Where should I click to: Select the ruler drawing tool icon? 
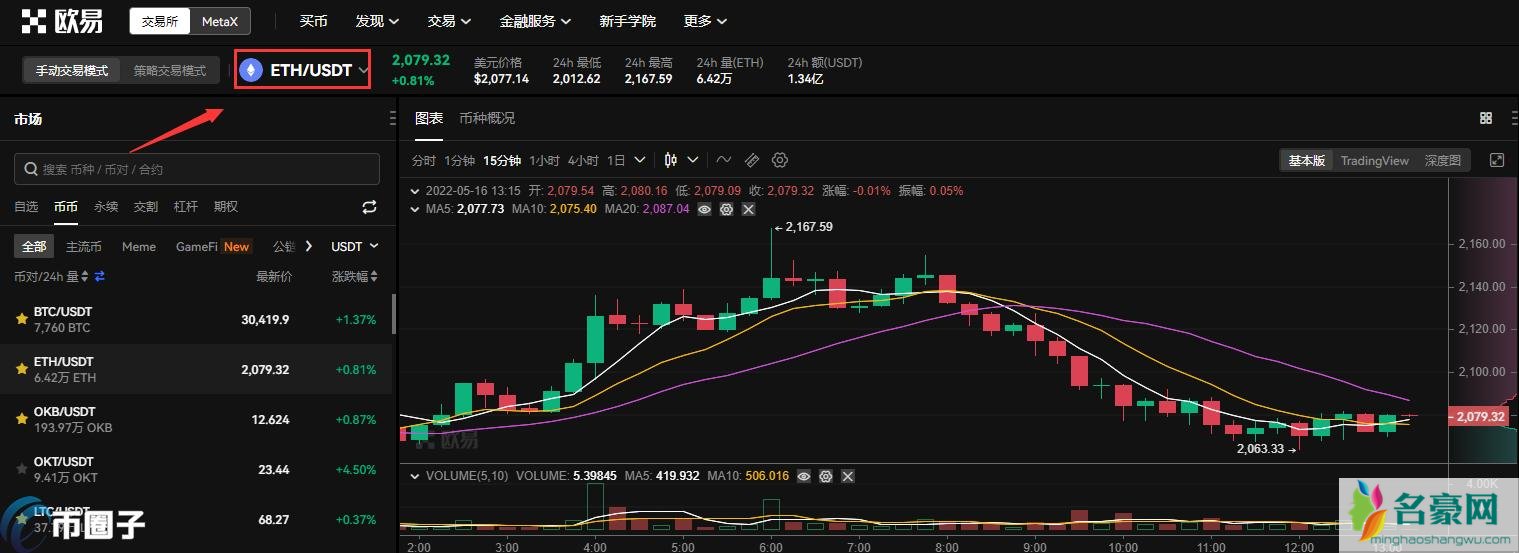(x=752, y=160)
